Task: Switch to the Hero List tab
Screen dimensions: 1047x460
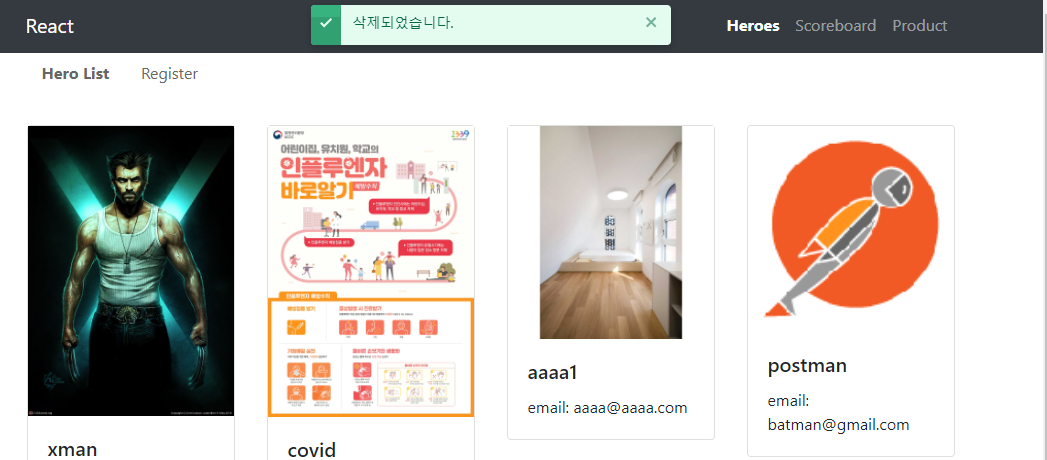Action: [x=76, y=74]
